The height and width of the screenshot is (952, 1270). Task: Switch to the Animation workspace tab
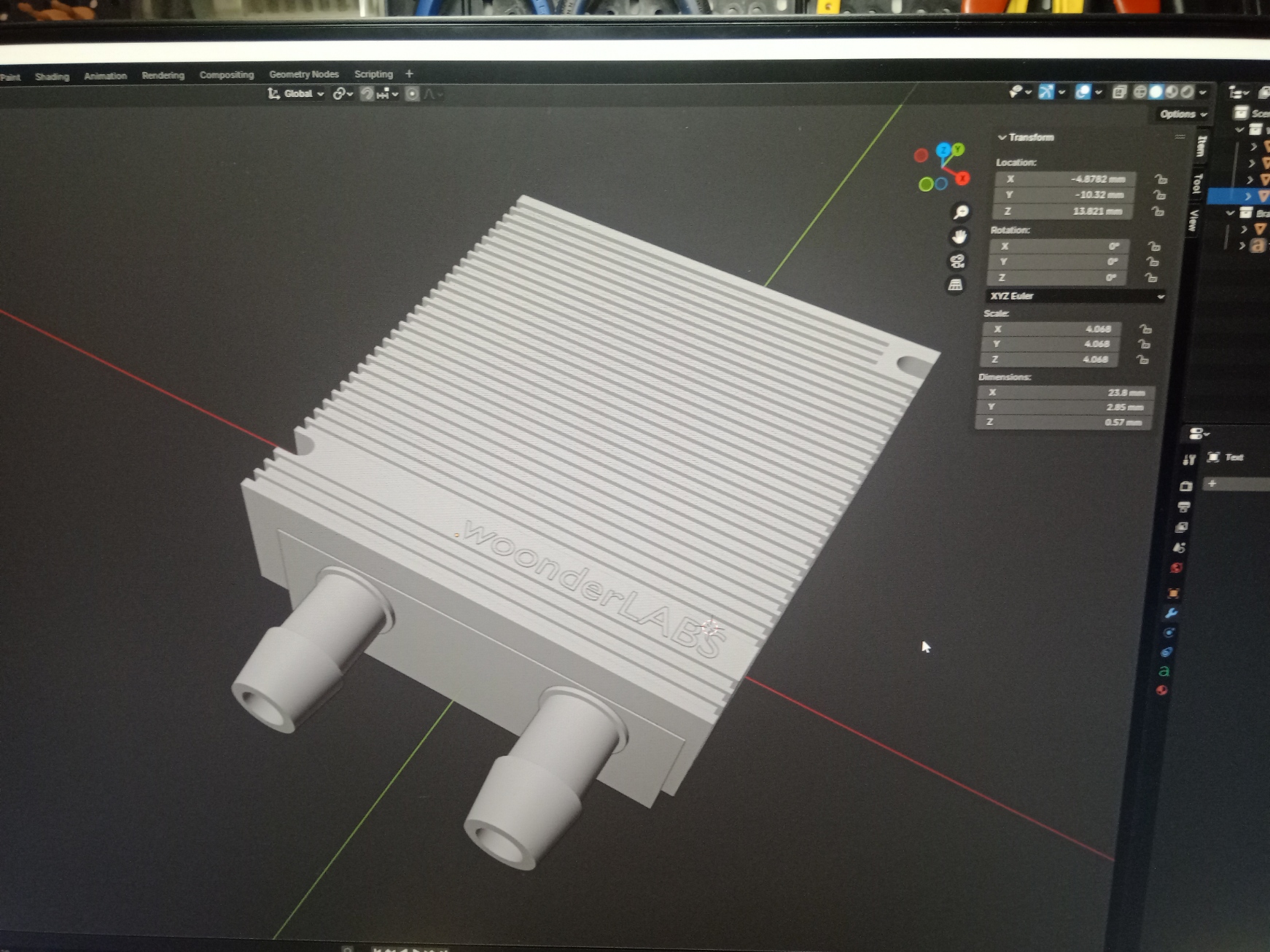point(105,76)
